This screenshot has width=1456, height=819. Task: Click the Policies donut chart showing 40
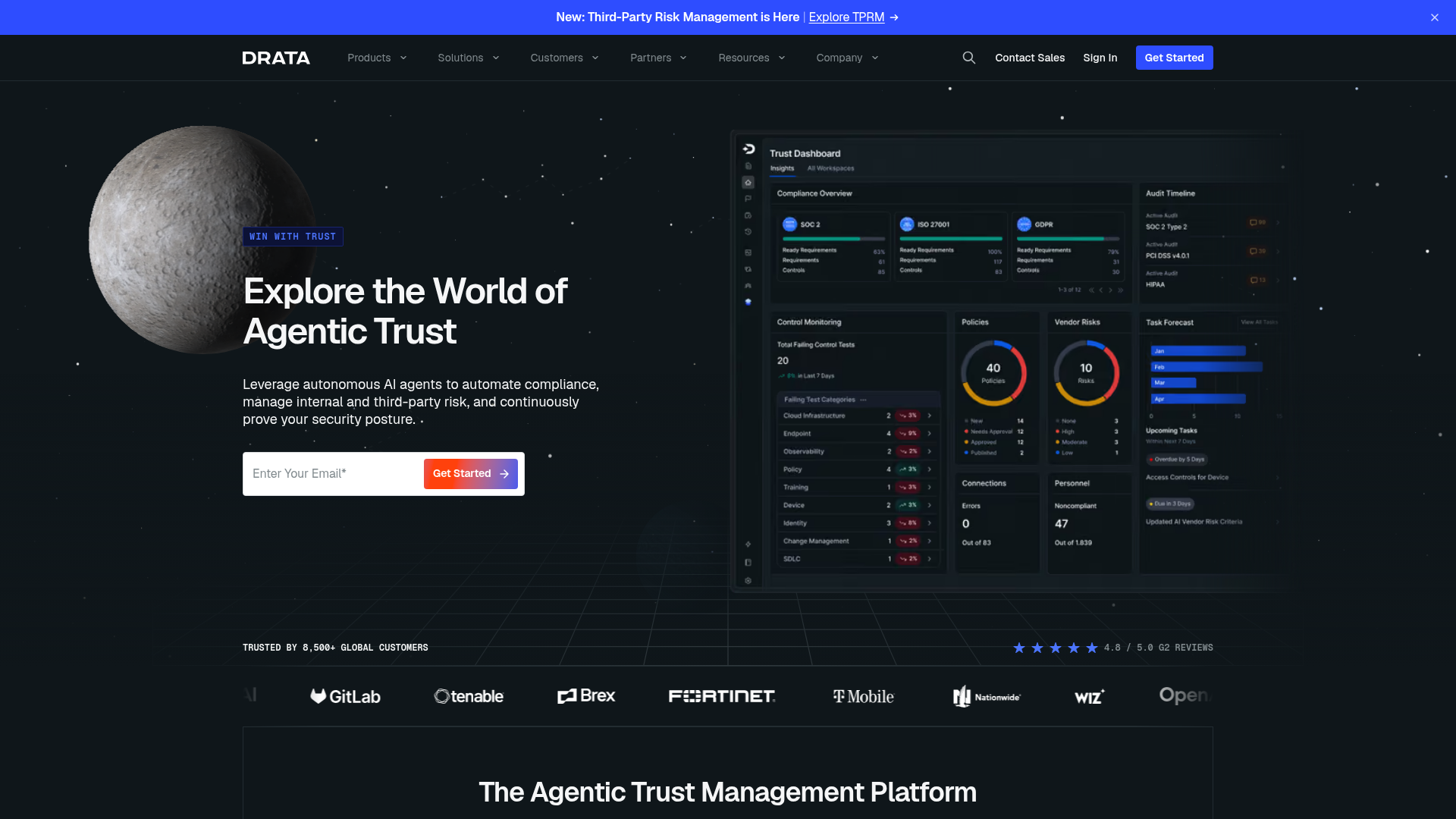pos(993,373)
